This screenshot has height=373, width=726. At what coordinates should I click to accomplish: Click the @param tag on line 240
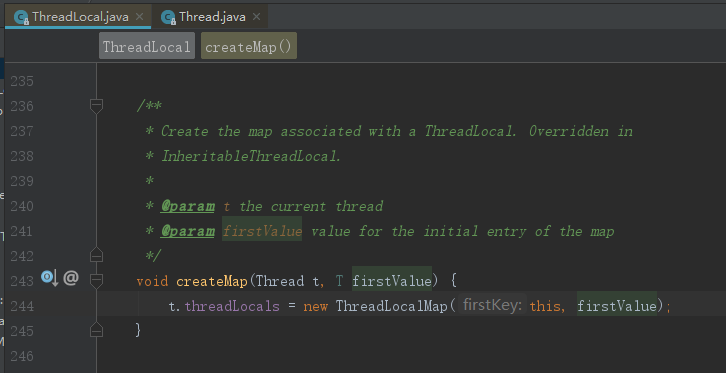click(188, 206)
